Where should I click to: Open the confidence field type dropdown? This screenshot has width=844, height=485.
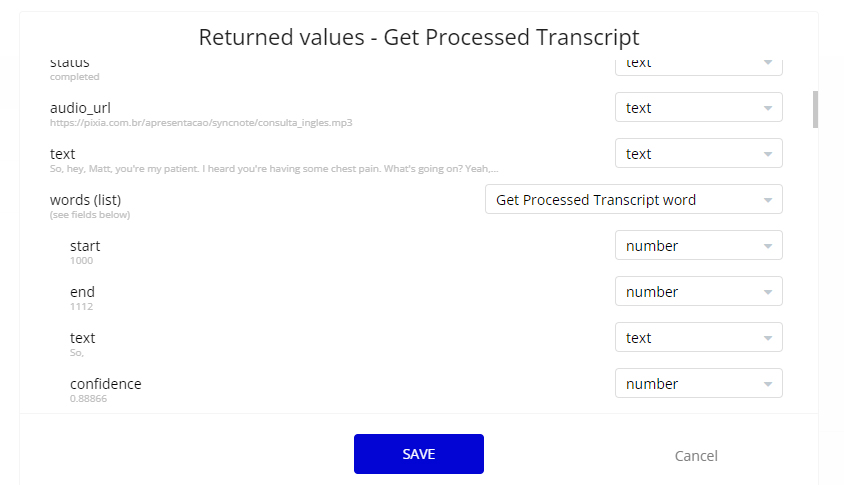(699, 383)
